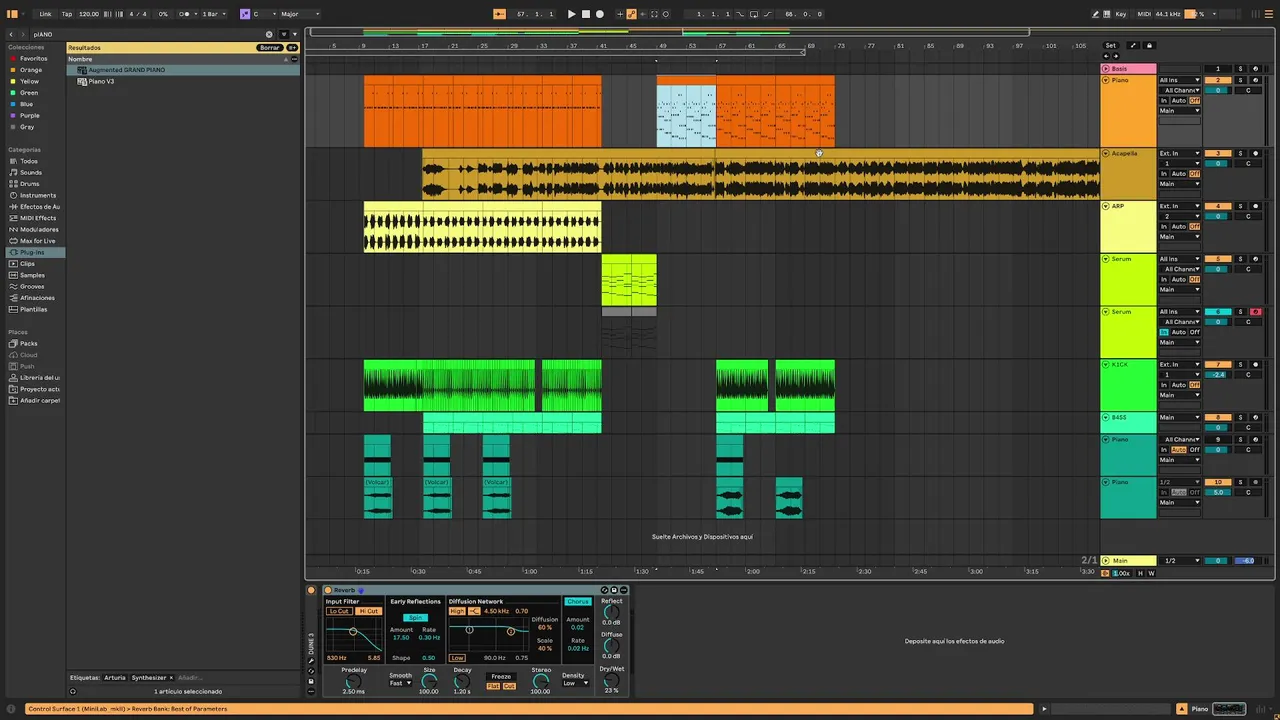Screen dimensions: 1280x720
Task: Open the Major scale type dropdown
Action: pyautogui.click(x=299, y=14)
